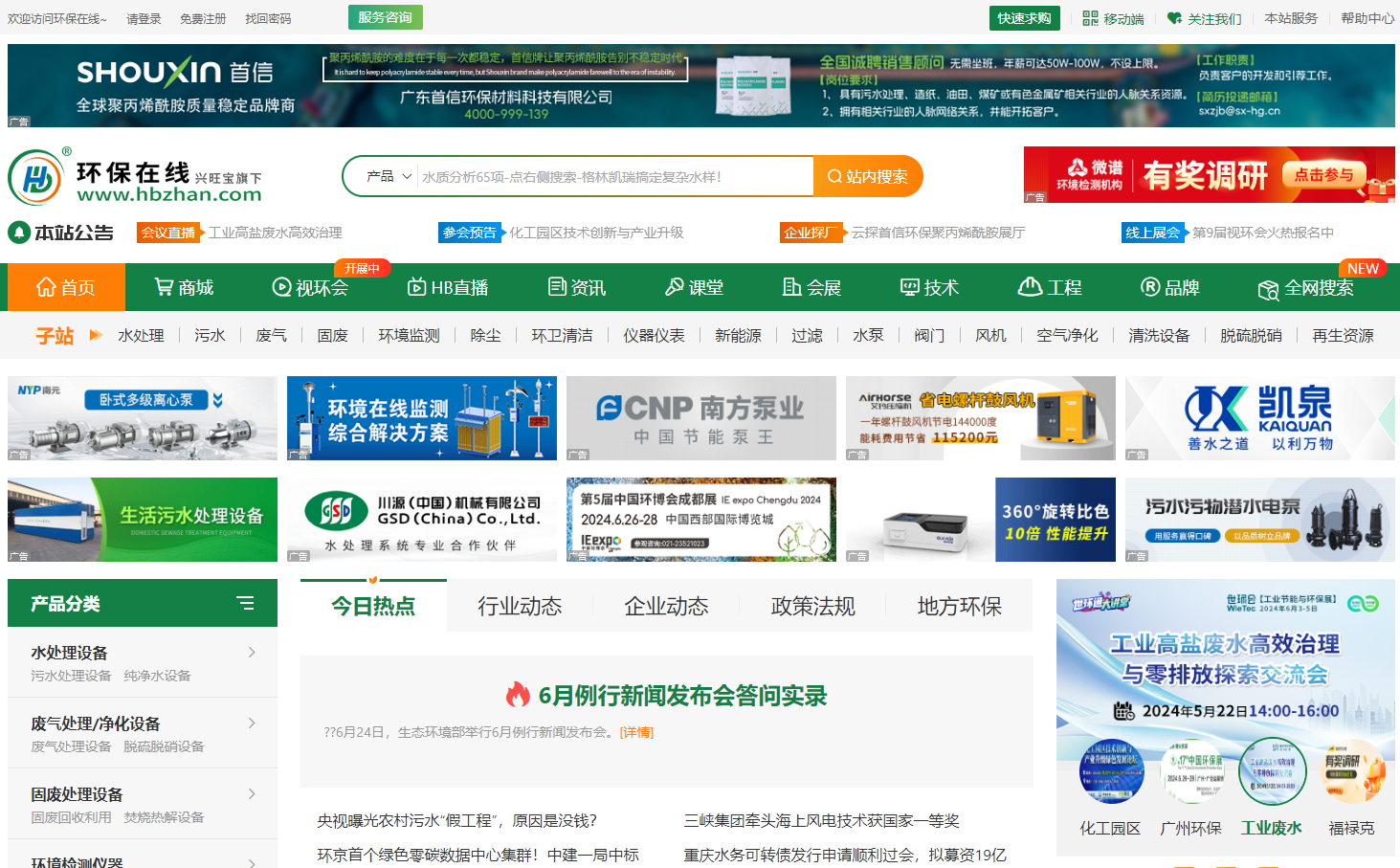The height and width of the screenshot is (868, 1400).
Task: Click the flame icon beside 6月例行新闻 headline
Action: point(518,695)
